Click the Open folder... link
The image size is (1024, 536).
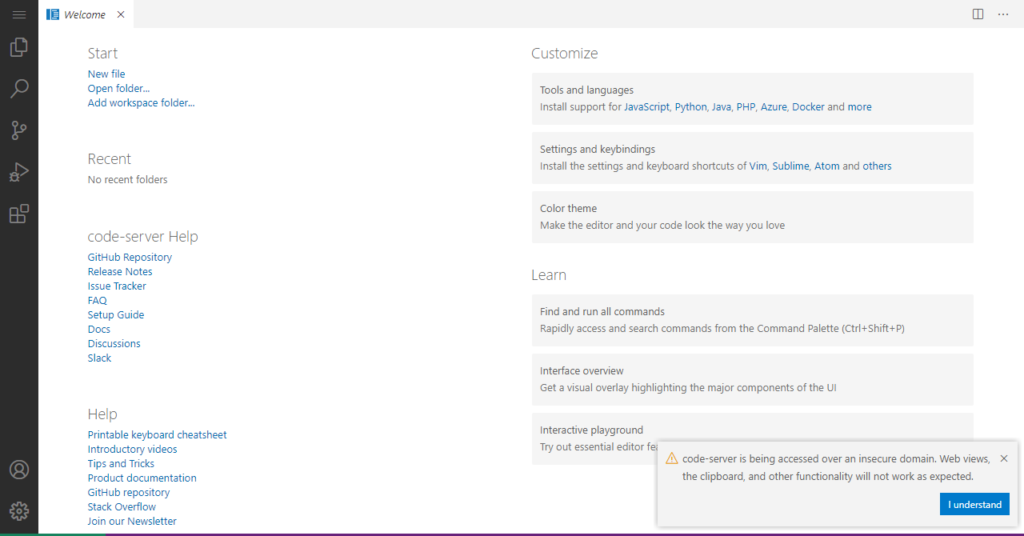[x=118, y=88]
